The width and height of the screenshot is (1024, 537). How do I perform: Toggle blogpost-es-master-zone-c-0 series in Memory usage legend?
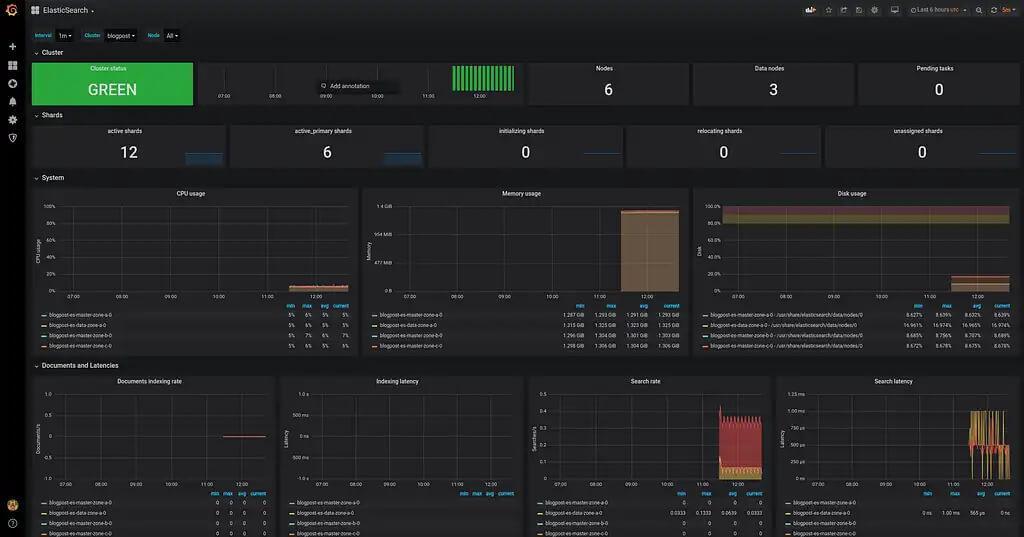coord(411,346)
